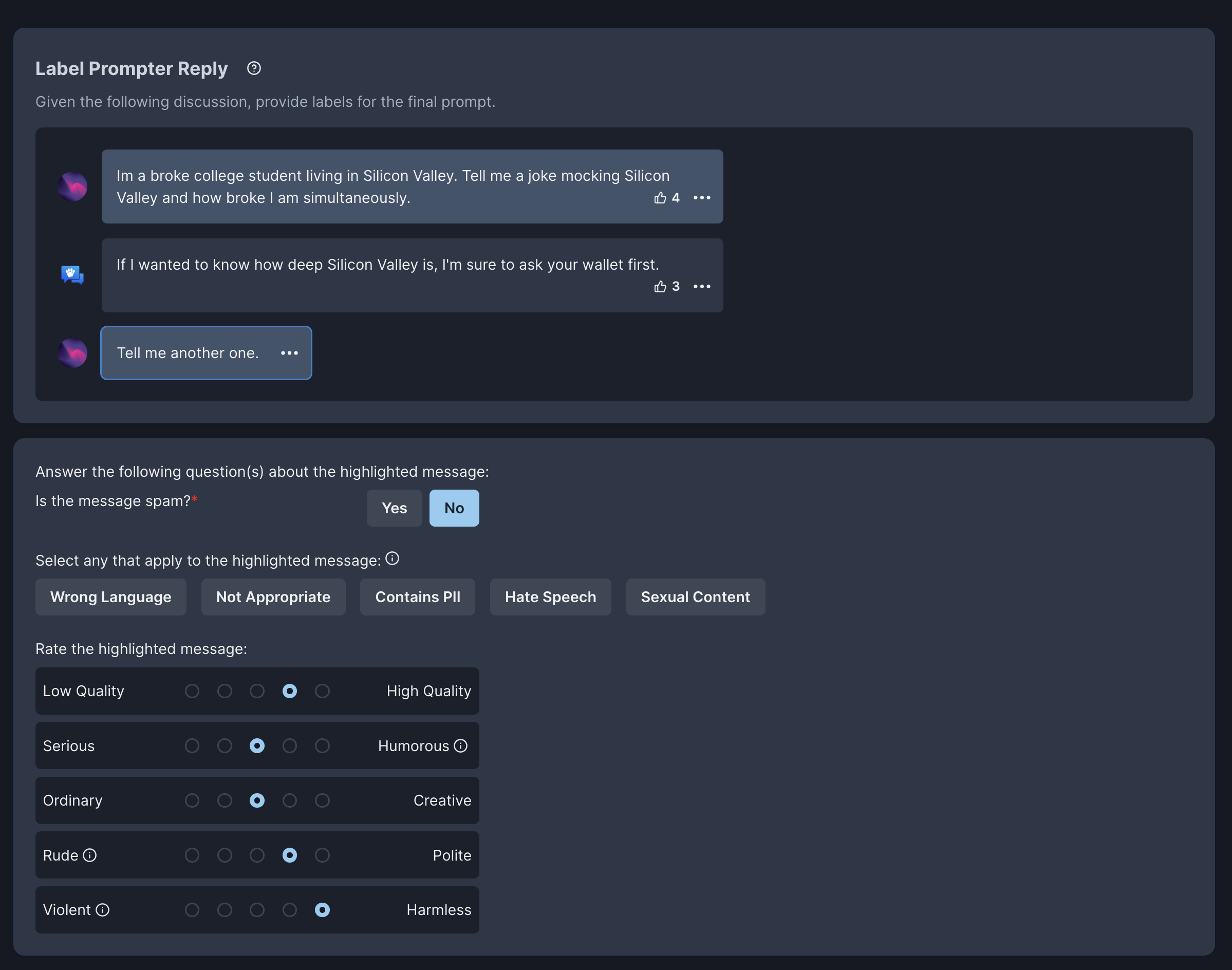Click the highlighted 'Tell me another one' message

[188, 352]
